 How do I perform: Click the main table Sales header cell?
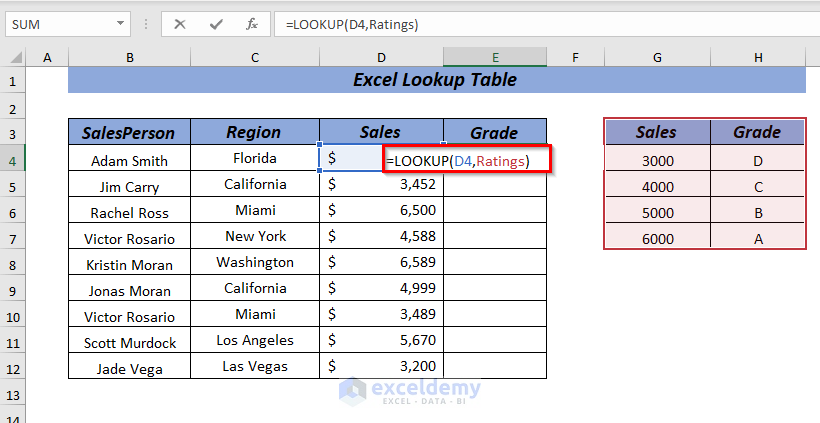tap(382, 132)
